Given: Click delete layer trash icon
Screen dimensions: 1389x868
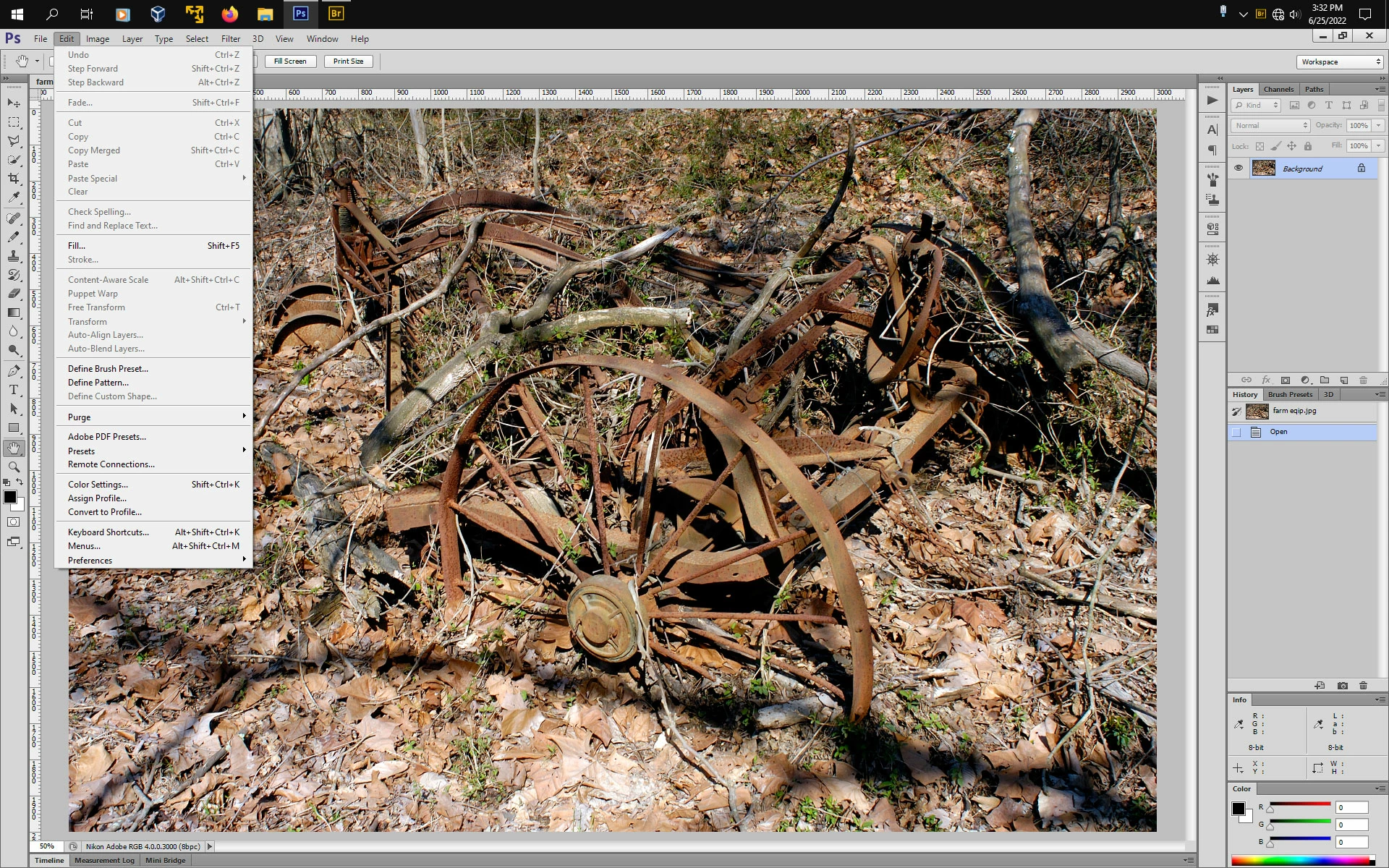Looking at the screenshot, I should point(1363,380).
